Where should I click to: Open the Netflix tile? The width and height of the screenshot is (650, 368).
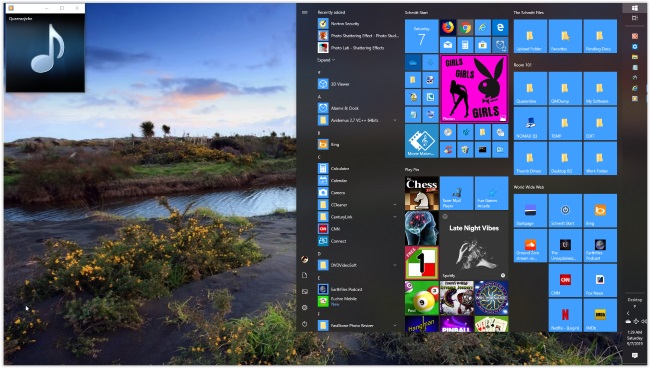(565, 315)
